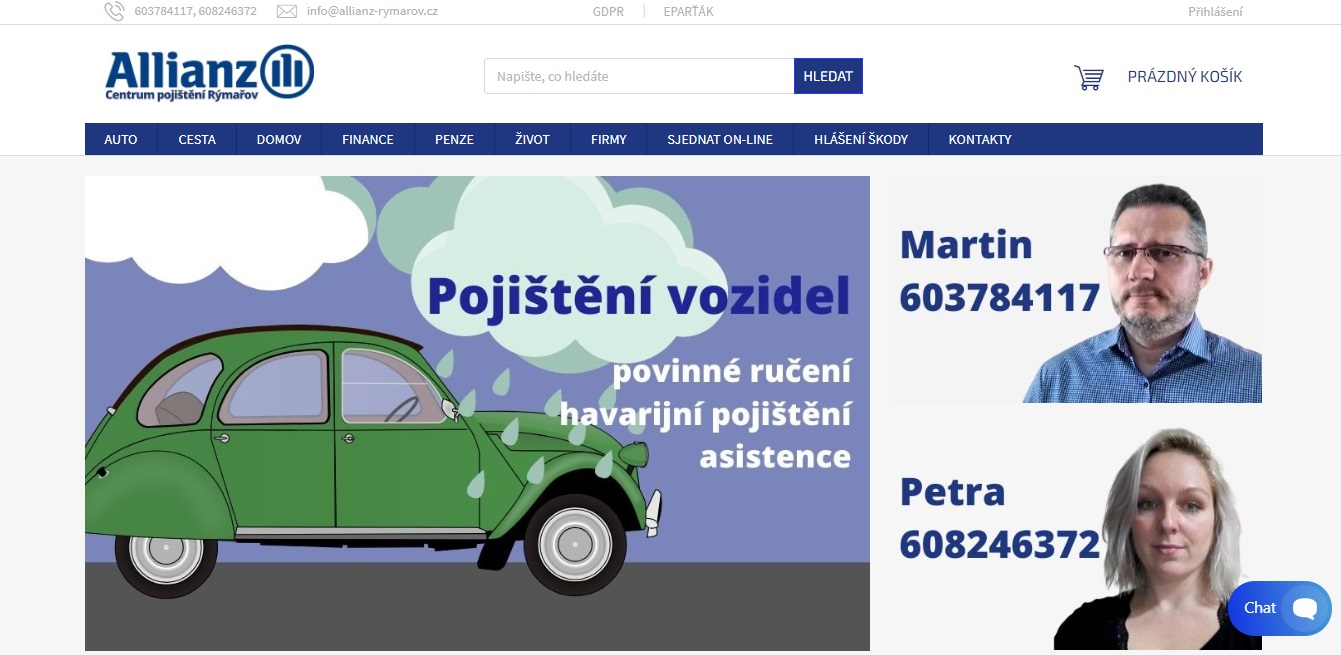Image resolution: width=1341 pixels, height=655 pixels.
Task: Click the Pojištění vozidel car banner
Action: tap(477, 413)
